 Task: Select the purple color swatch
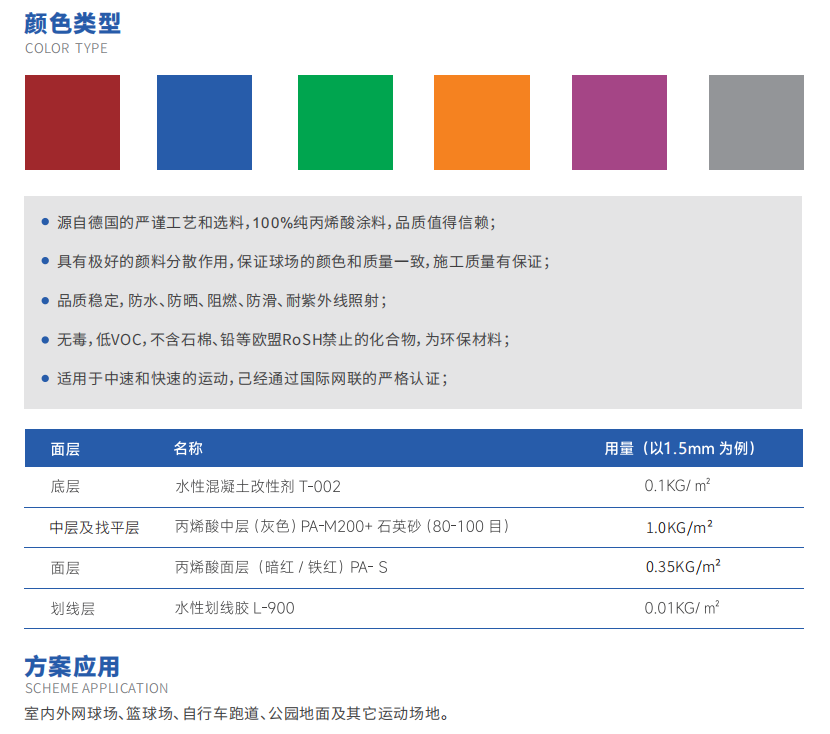click(x=619, y=122)
